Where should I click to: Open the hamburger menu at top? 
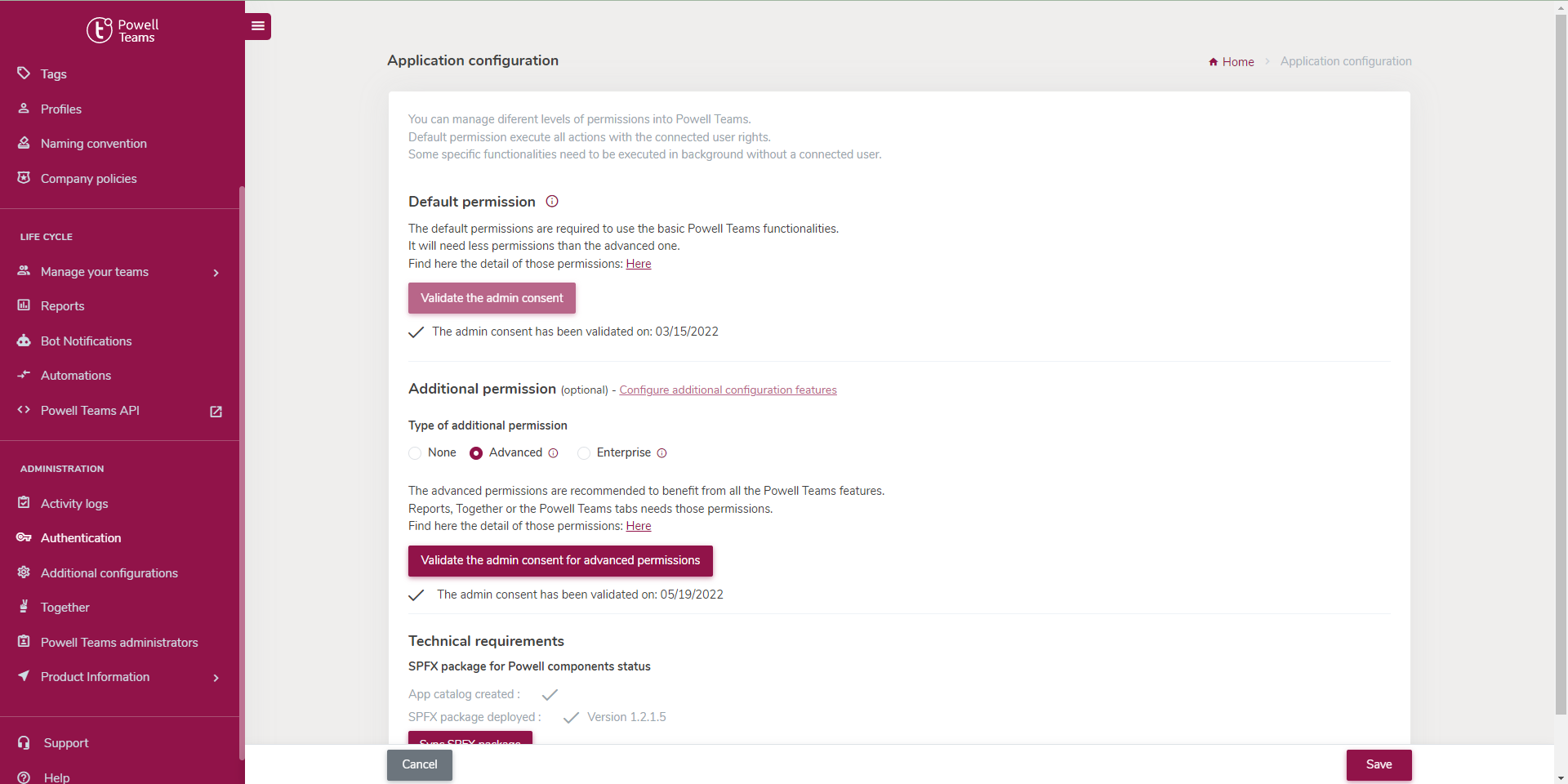(x=257, y=26)
